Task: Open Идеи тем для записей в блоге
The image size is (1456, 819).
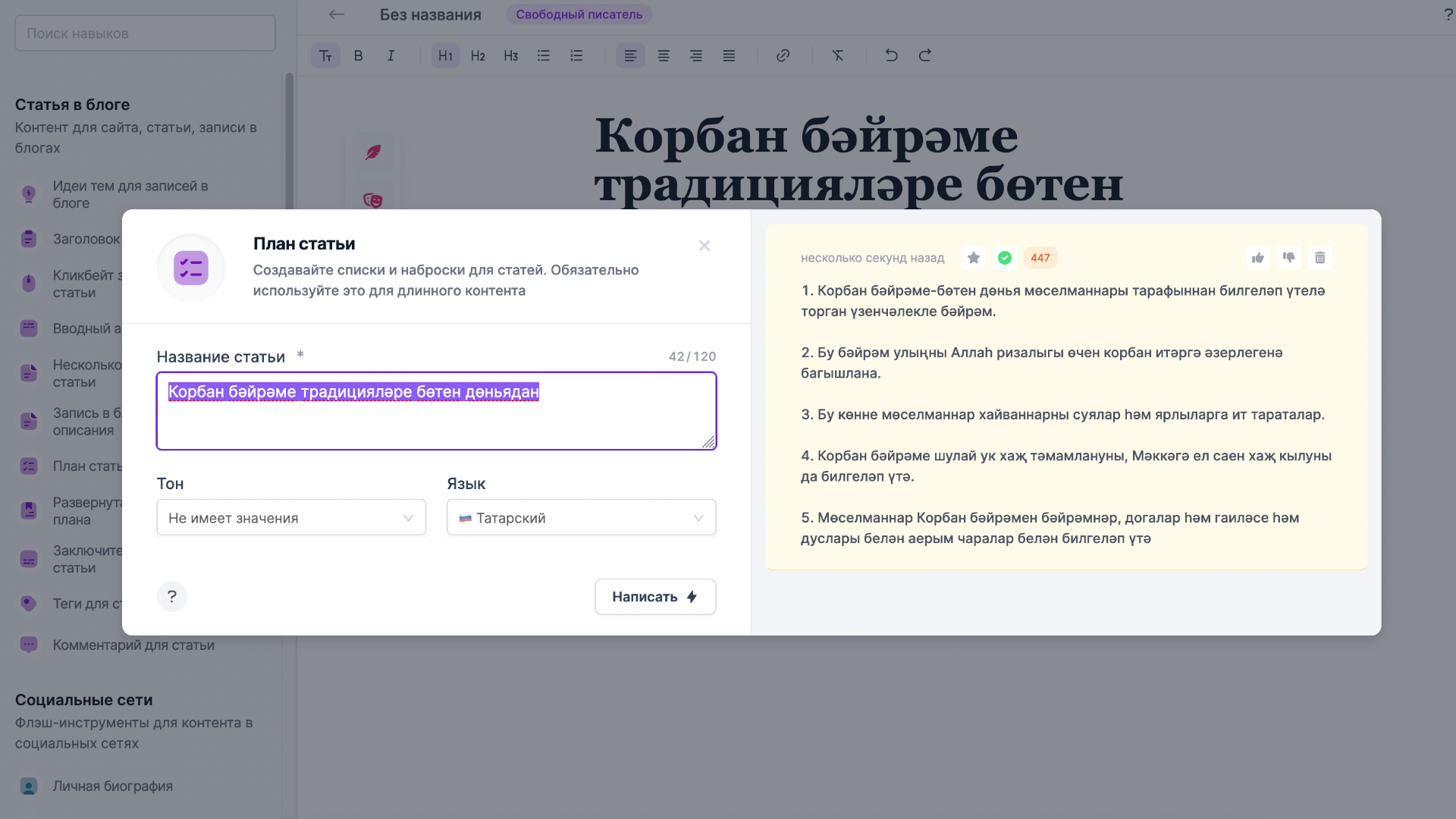Action: tap(130, 194)
